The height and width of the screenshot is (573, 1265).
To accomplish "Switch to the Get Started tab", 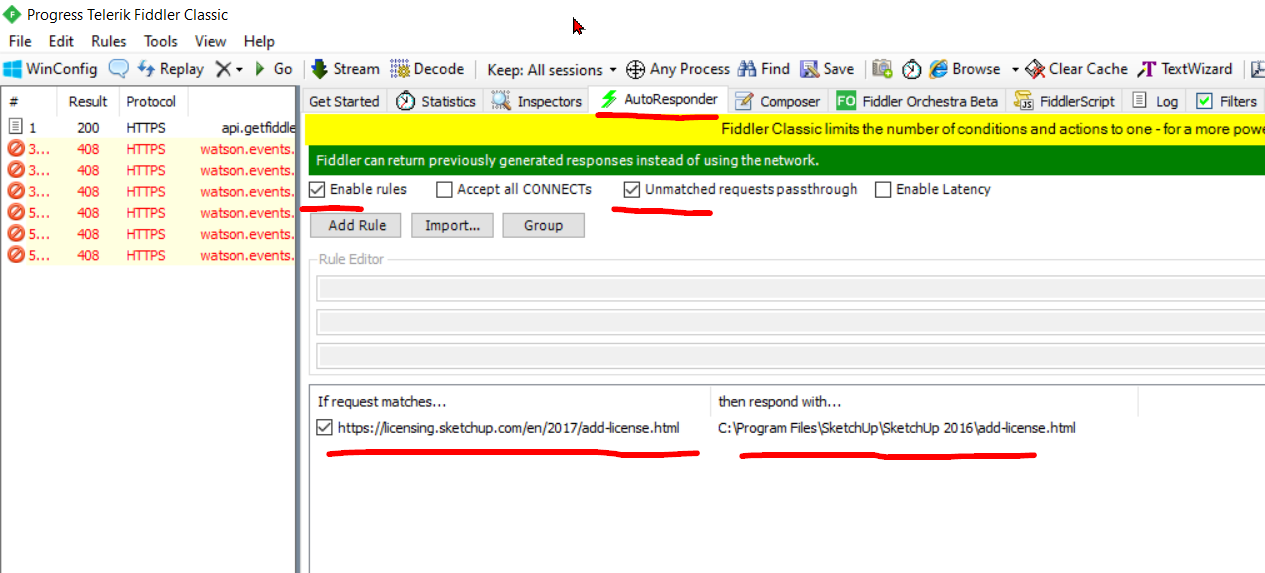I will 344,101.
